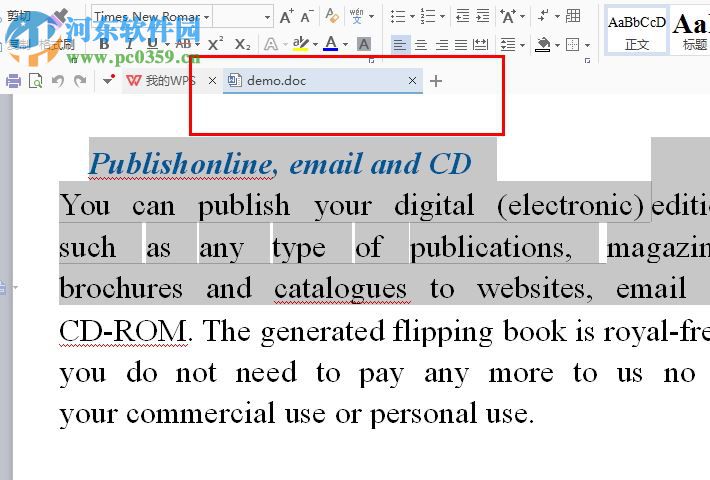This screenshot has width=710, height=480.
Task: Apply paragraph shading paint bucket
Action: pyautogui.click(x=542, y=45)
